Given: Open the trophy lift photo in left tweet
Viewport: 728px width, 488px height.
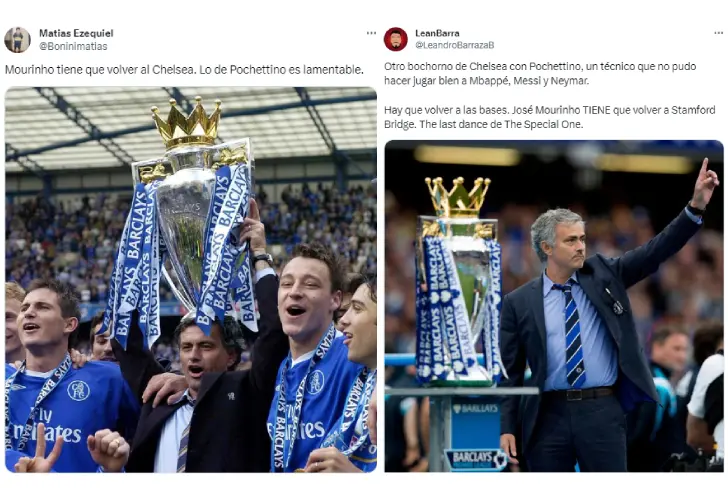Looking at the screenshot, I should [191, 280].
